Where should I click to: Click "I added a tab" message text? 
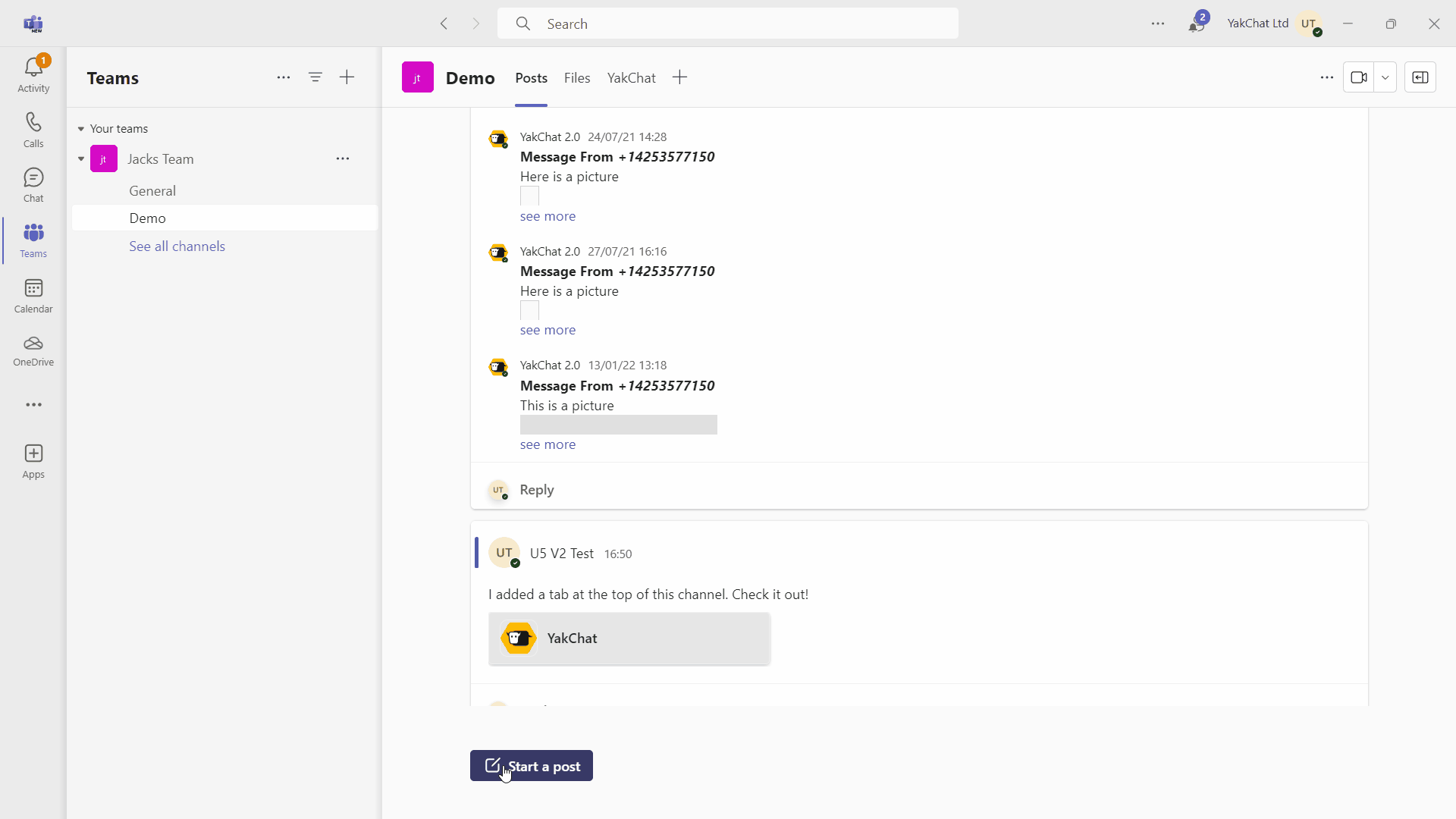coord(648,595)
